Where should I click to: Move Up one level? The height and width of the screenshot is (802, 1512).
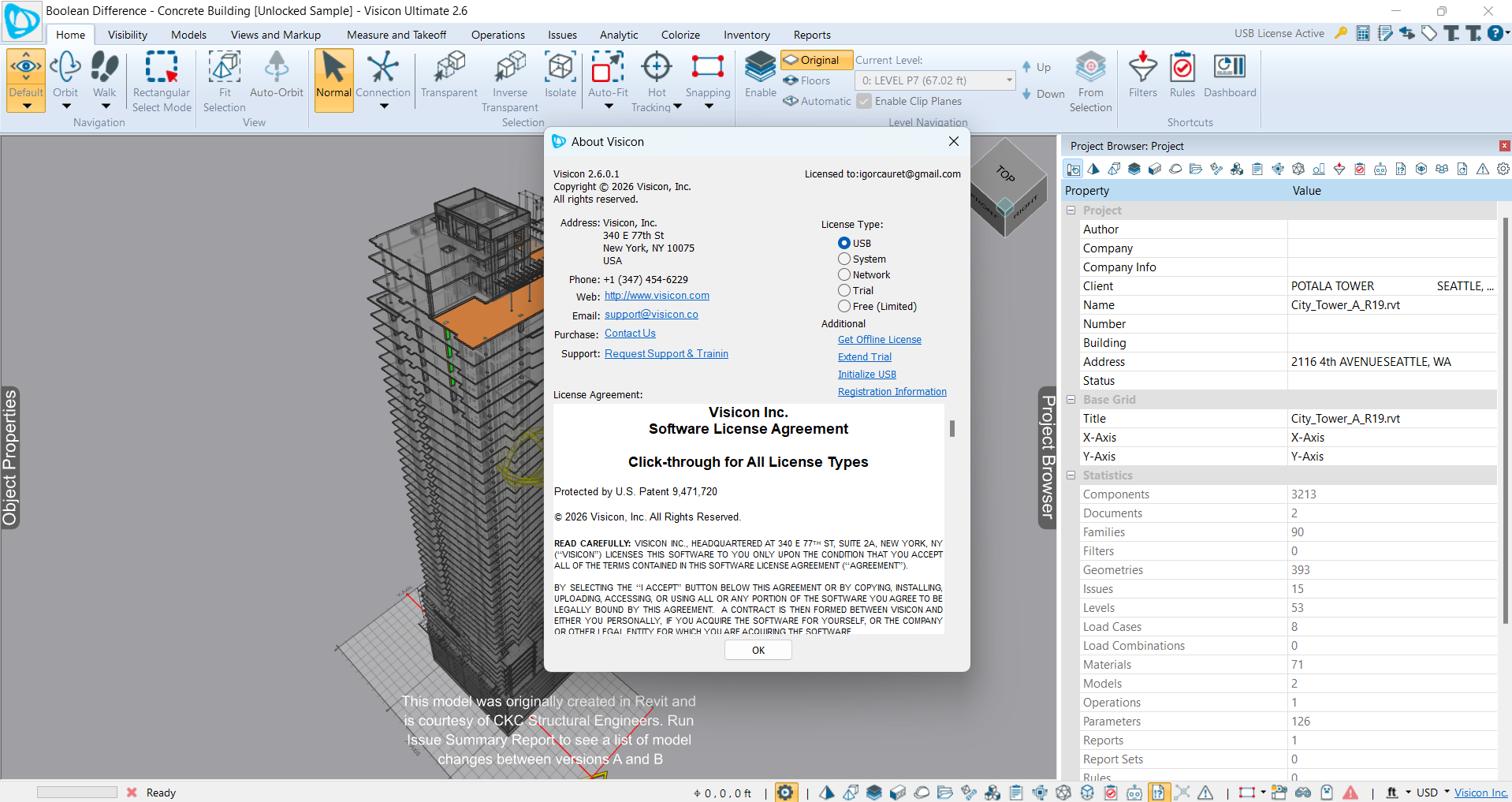pyautogui.click(x=1037, y=67)
